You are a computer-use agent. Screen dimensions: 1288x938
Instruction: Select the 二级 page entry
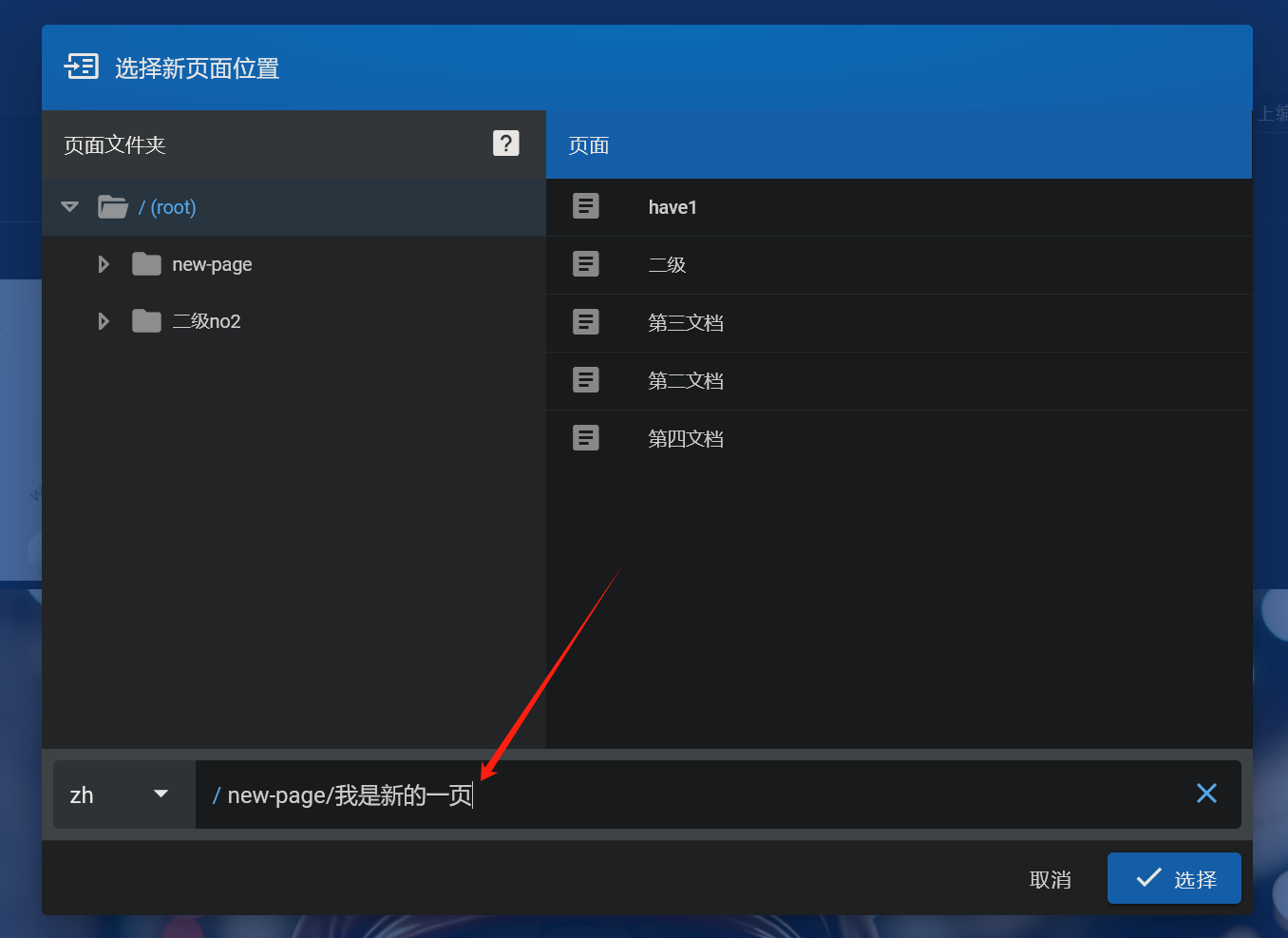pyautogui.click(x=667, y=265)
